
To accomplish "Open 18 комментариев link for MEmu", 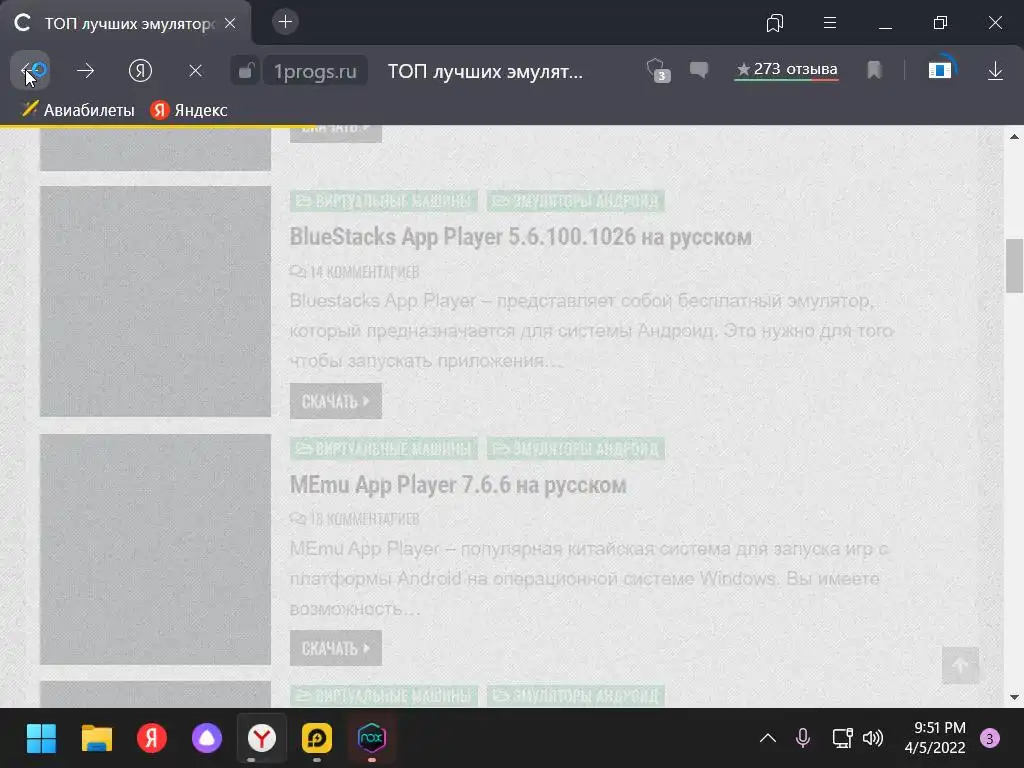I will click(355, 519).
